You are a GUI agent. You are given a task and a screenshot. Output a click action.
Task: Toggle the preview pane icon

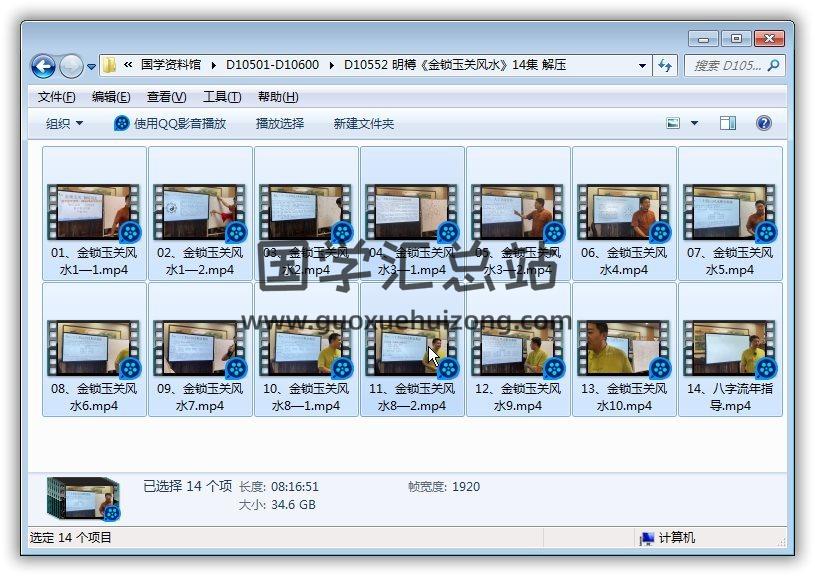728,123
